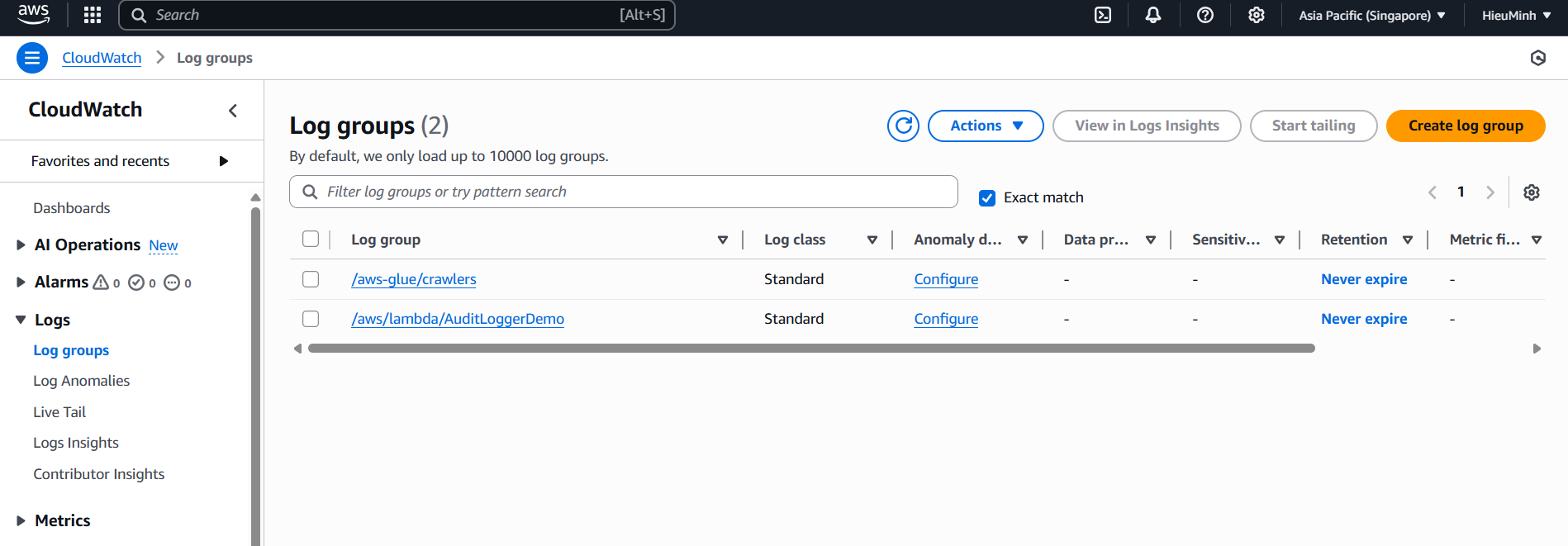Open the HieuMinh account menu

(1516, 15)
